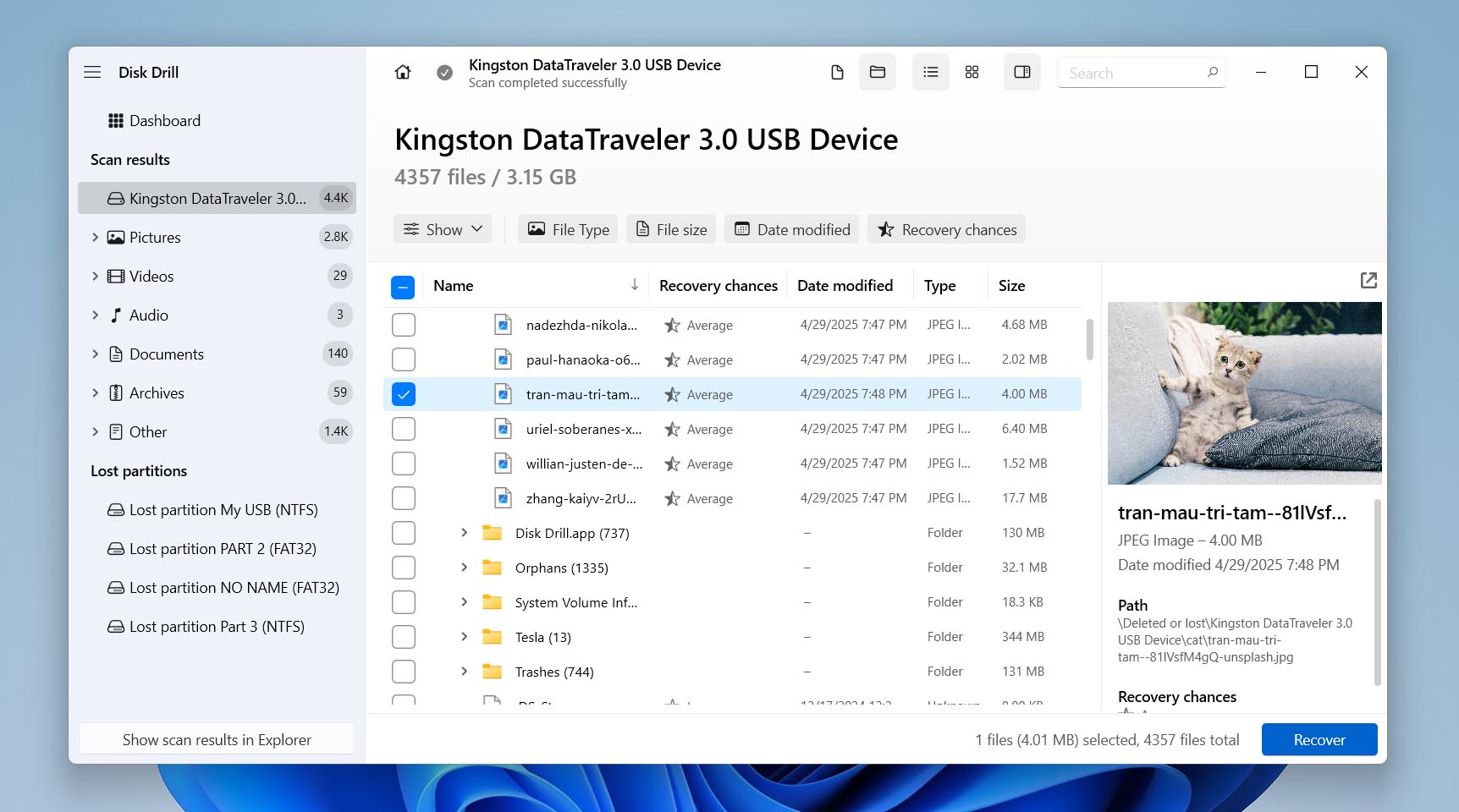Select the list view icon
The height and width of the screenshot is (812, 1459).
(x=931, y=72)
